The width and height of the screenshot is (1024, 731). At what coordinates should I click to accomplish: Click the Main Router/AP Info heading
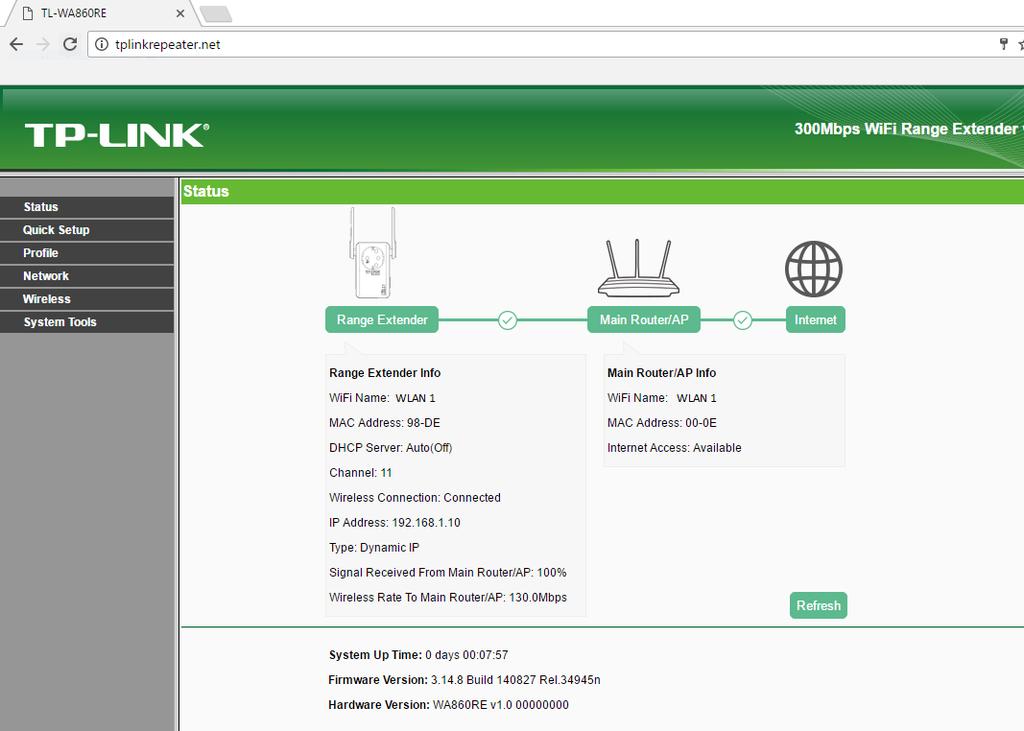click(x=662, y=373)
